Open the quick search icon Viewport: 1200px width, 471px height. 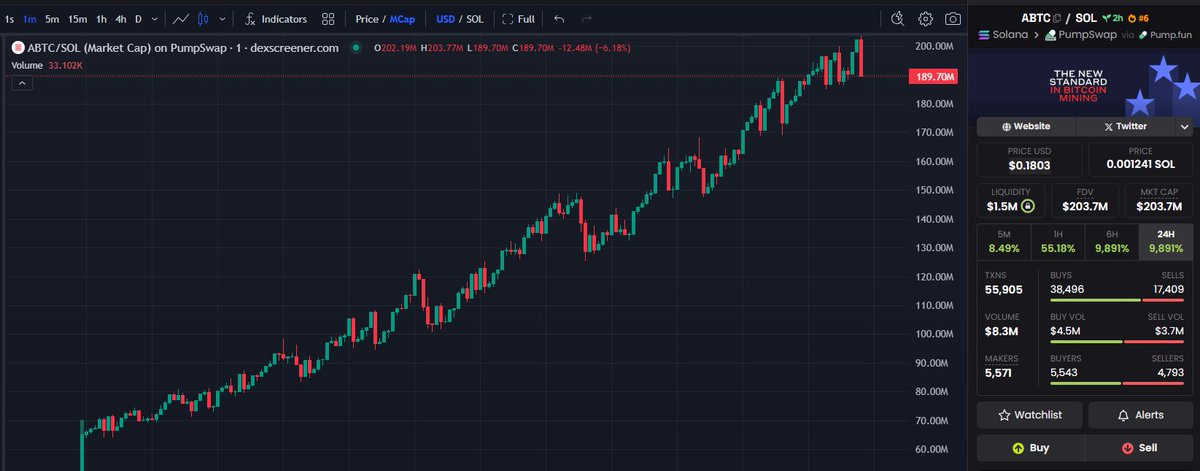(897, 19)
